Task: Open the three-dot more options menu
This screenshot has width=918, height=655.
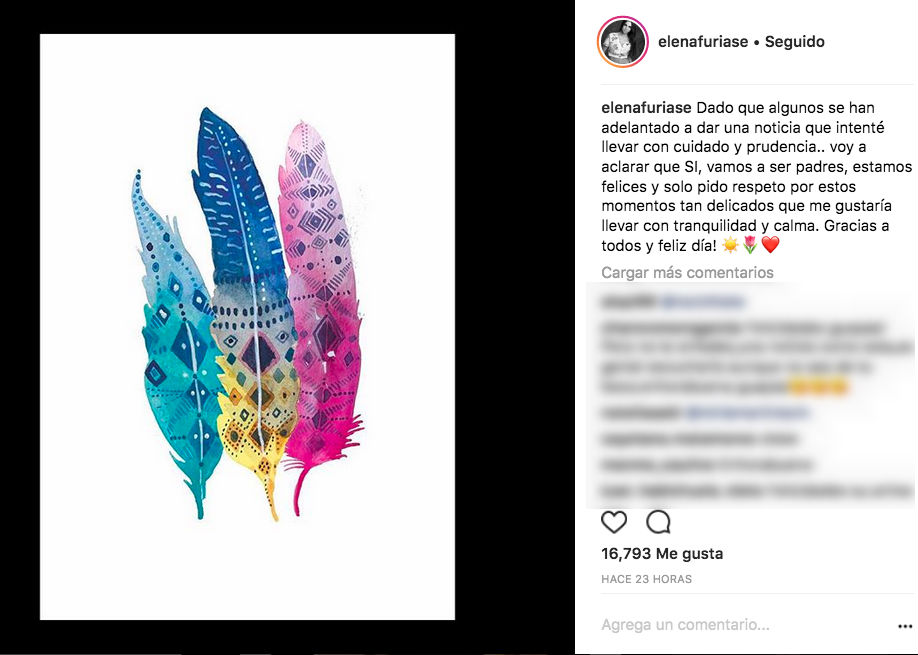Action: click(905, 626)
